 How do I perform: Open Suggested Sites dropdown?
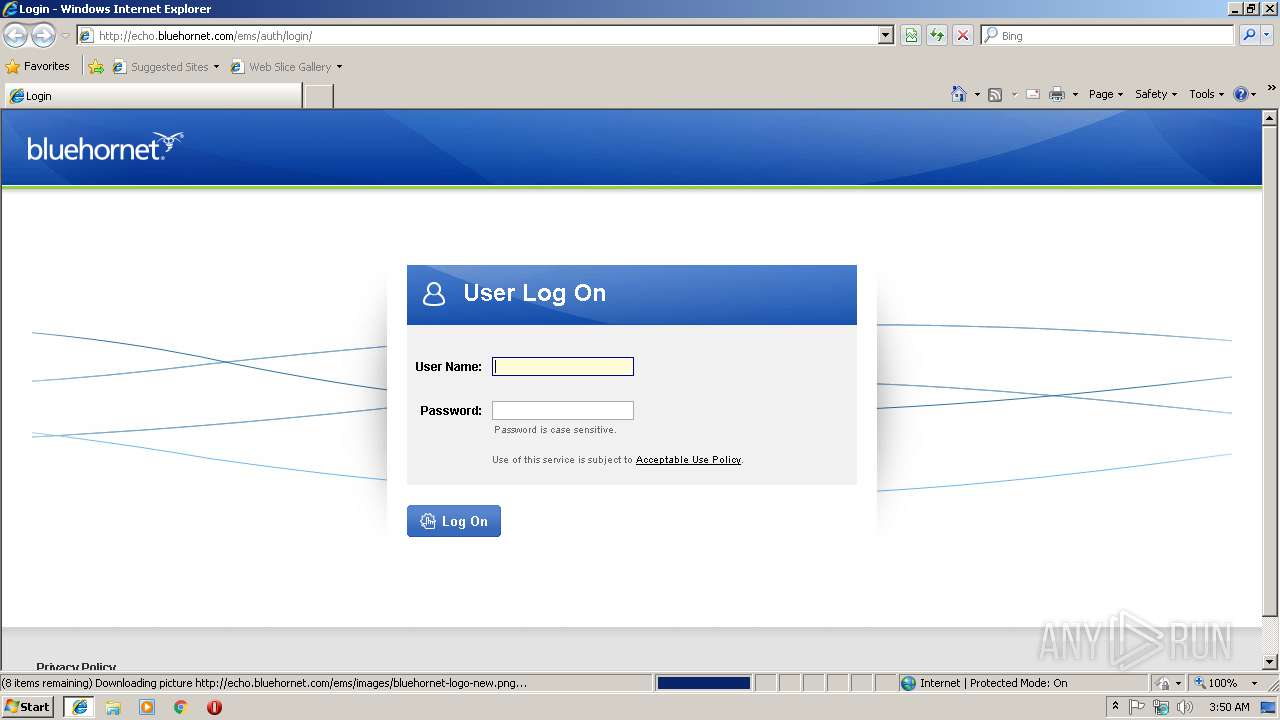pos(166,67)
